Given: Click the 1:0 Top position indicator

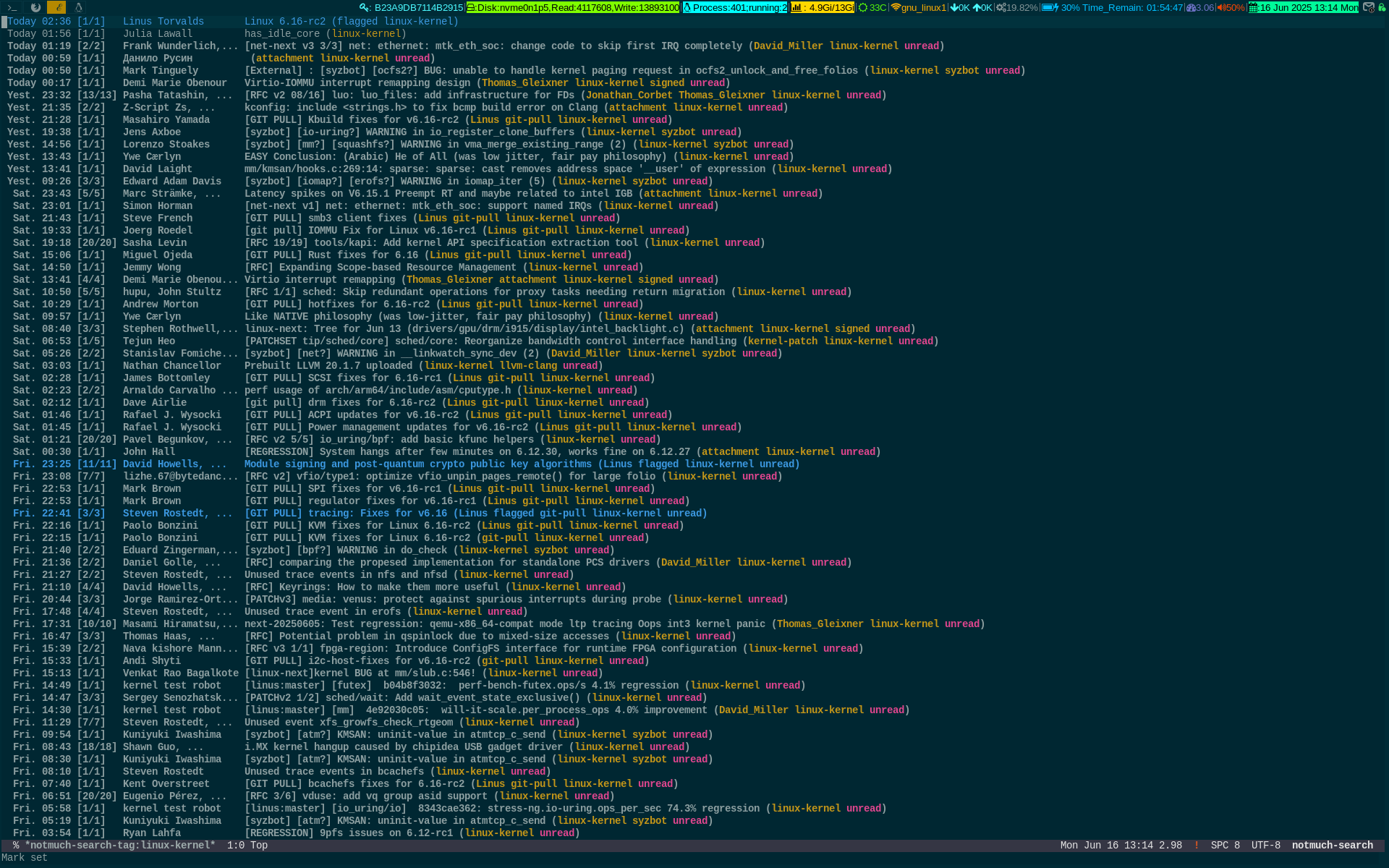Looking at the screenshot, I should coord(247,845).
